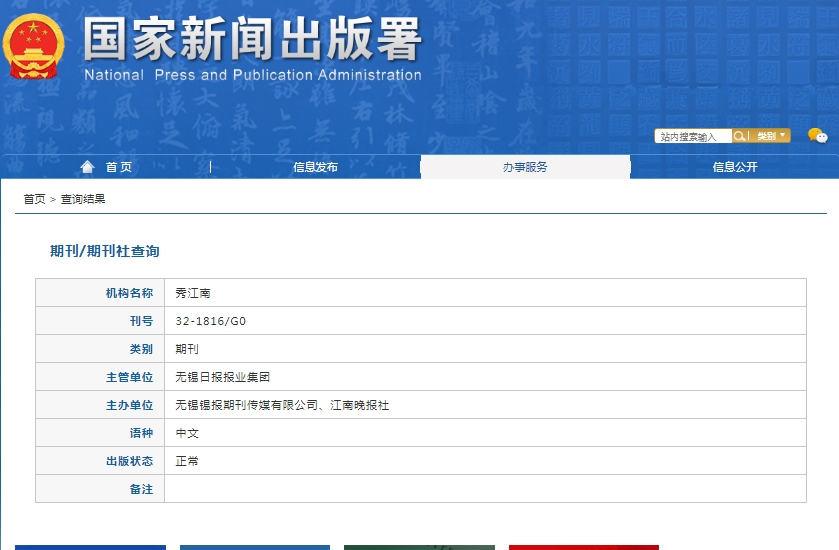Click the red banner thumbnail at bottom
The height and width of the screenshot is (550, 839).
pos(583,546)
